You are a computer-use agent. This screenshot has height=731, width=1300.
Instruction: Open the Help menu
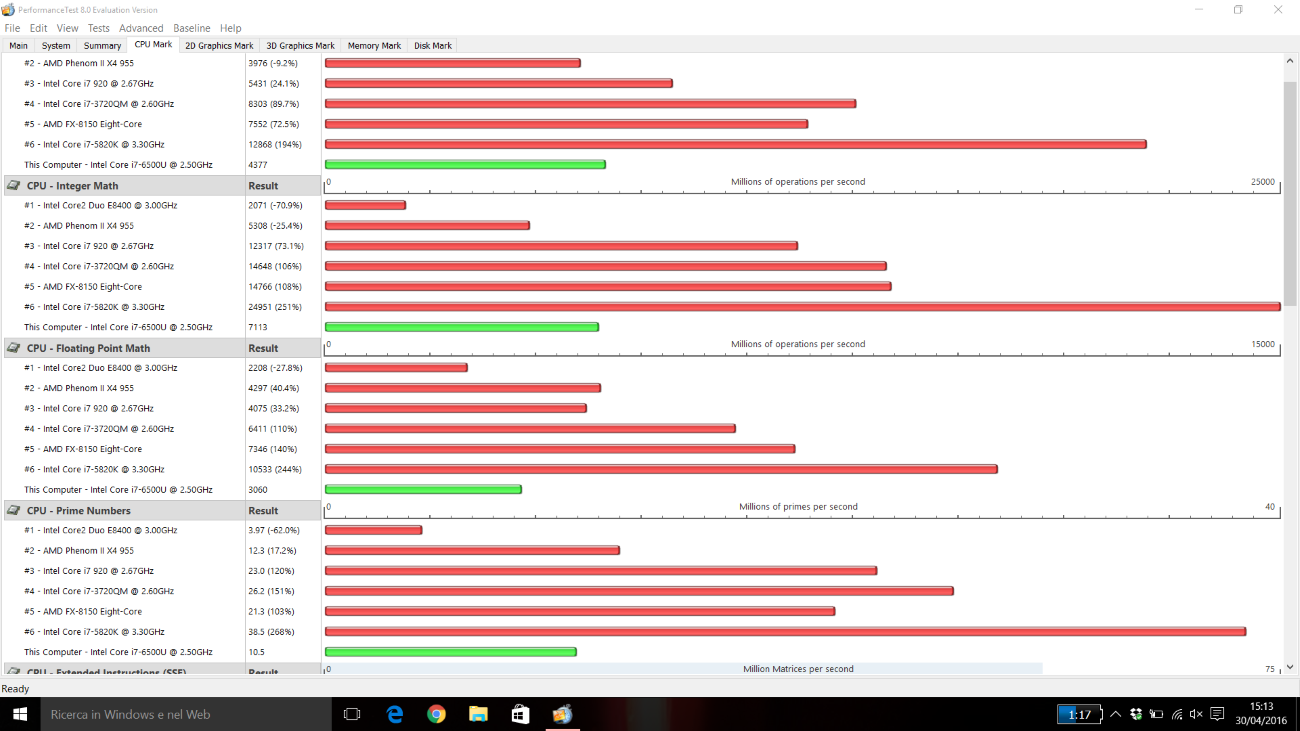230,28
